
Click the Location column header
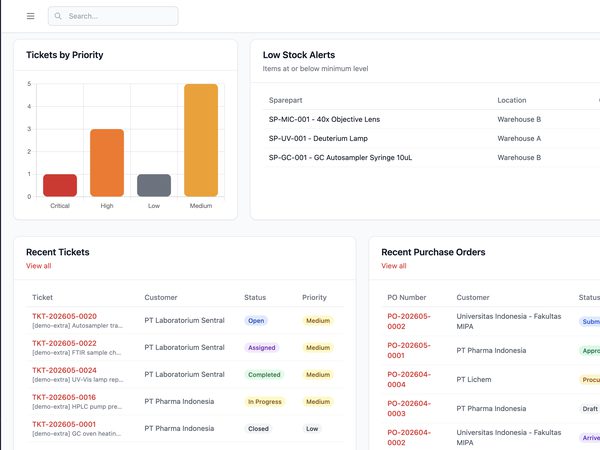(512, 100)
